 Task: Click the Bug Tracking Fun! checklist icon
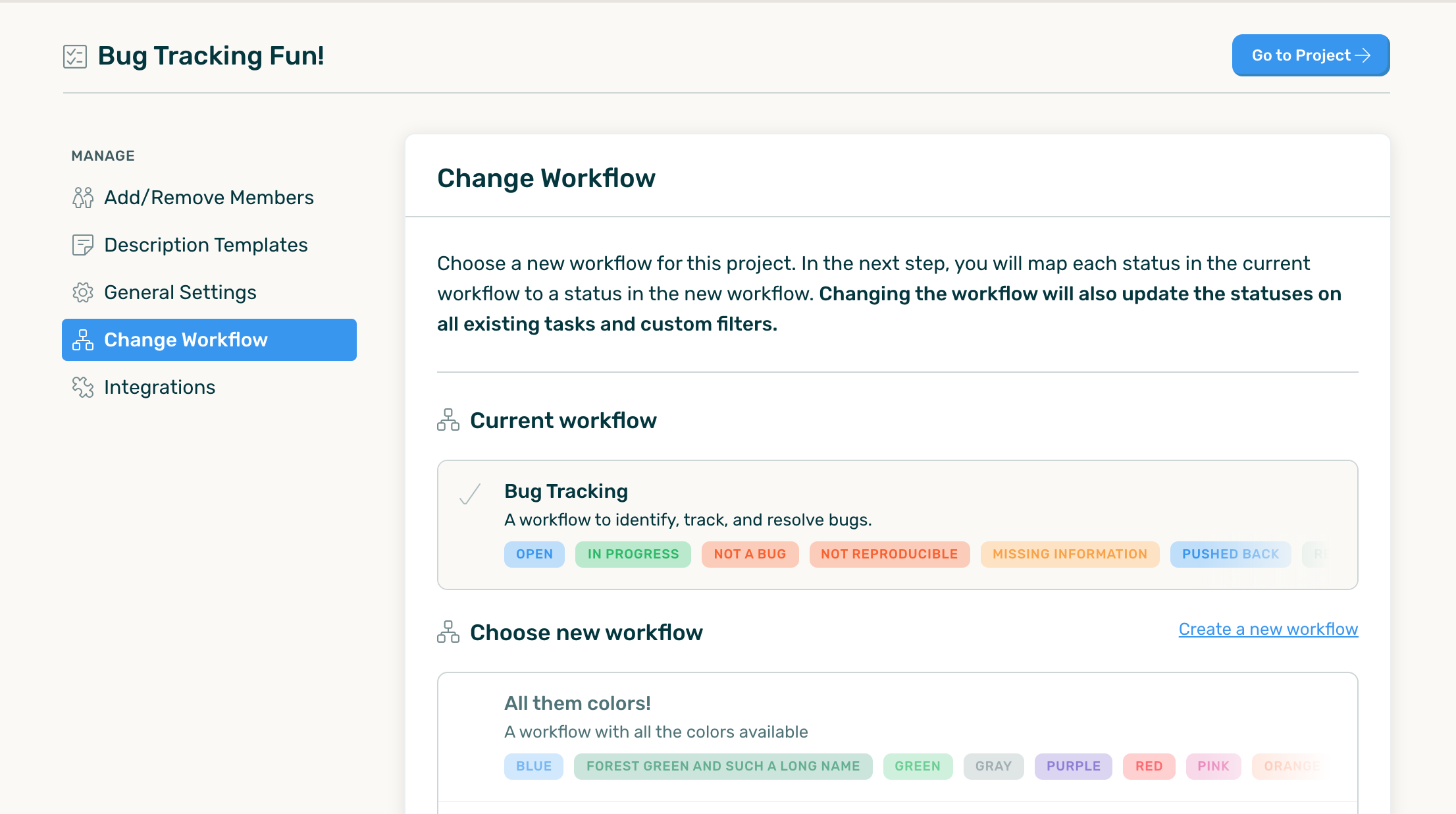76,56
